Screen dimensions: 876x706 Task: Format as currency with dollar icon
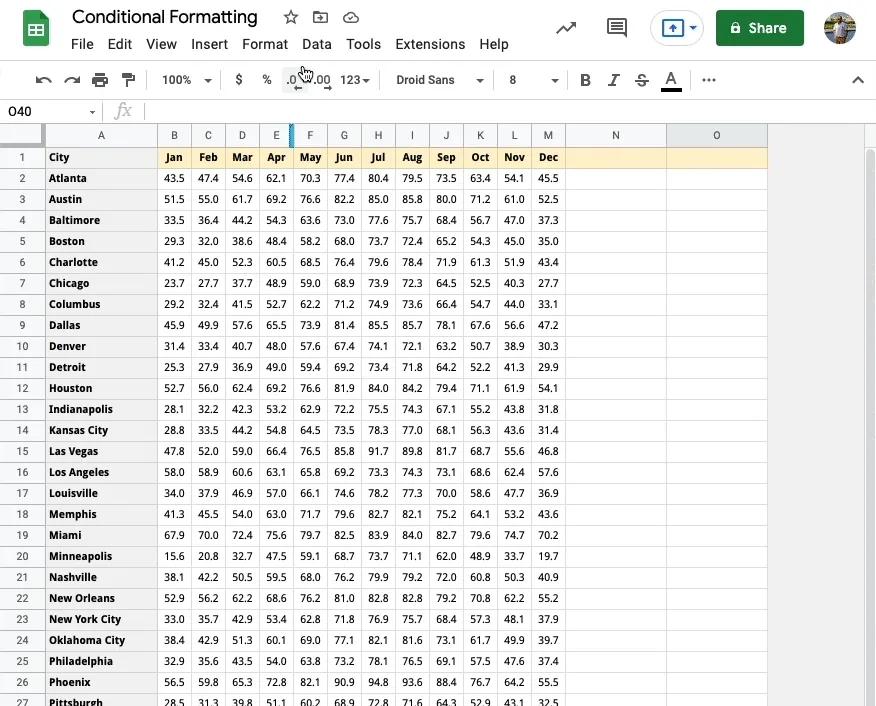click(239, 80)
